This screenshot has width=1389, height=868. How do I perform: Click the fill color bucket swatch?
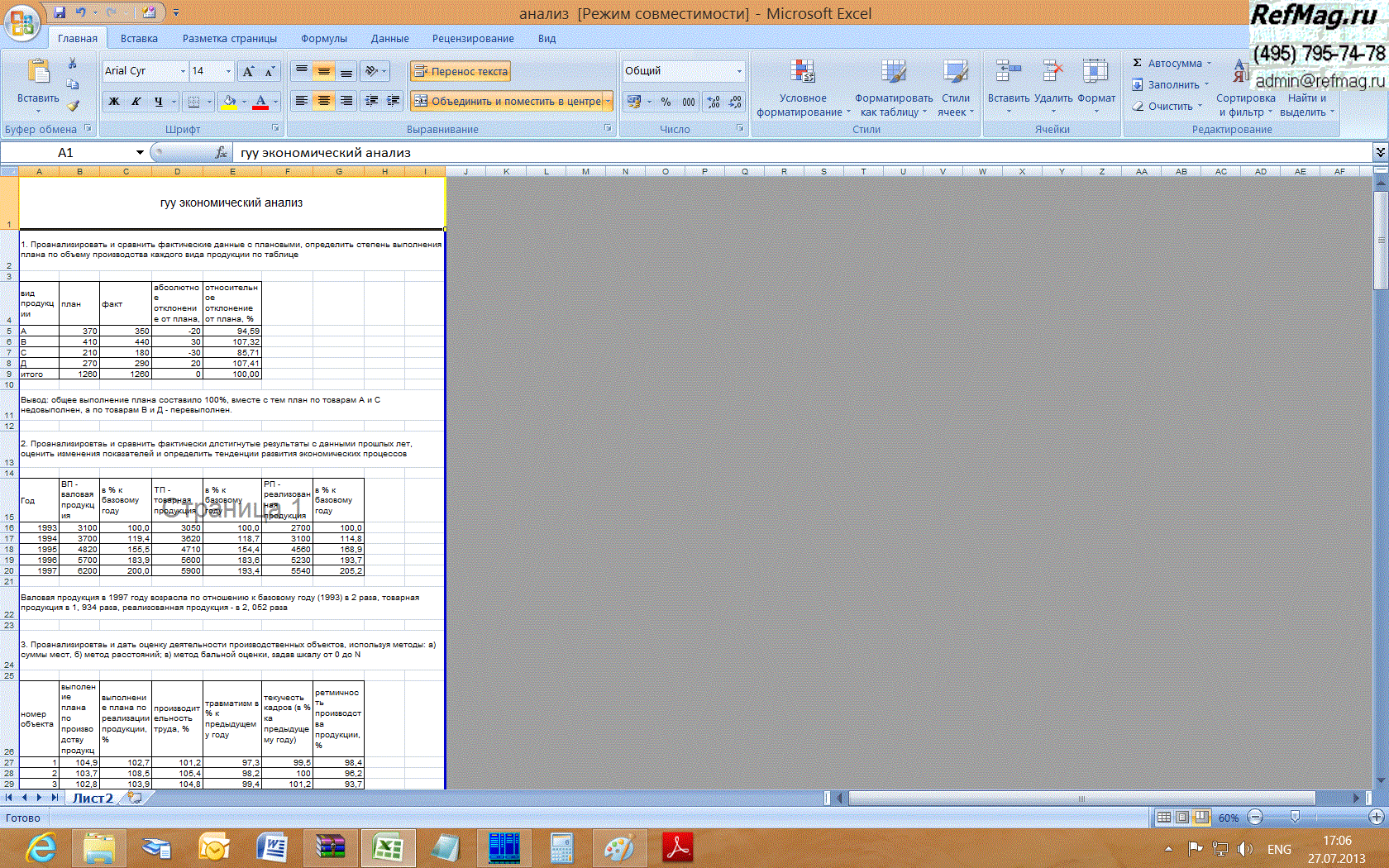pyautogui.click(x=229, y=102)
